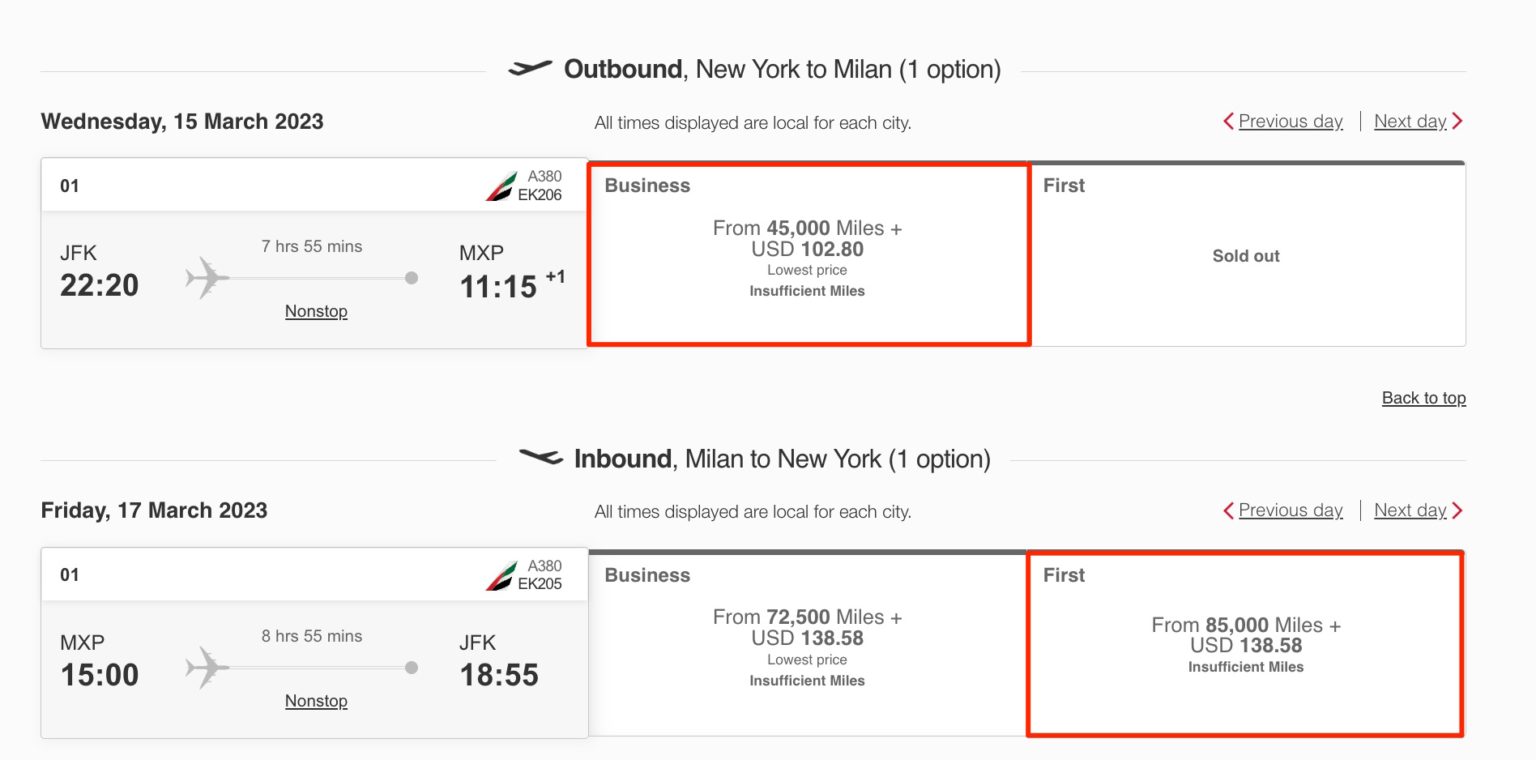Viewport: 1536px width, 760px height.
Task: Click Nonstop on the JFK to MXP flight
Action: click(x=316, y=311)
